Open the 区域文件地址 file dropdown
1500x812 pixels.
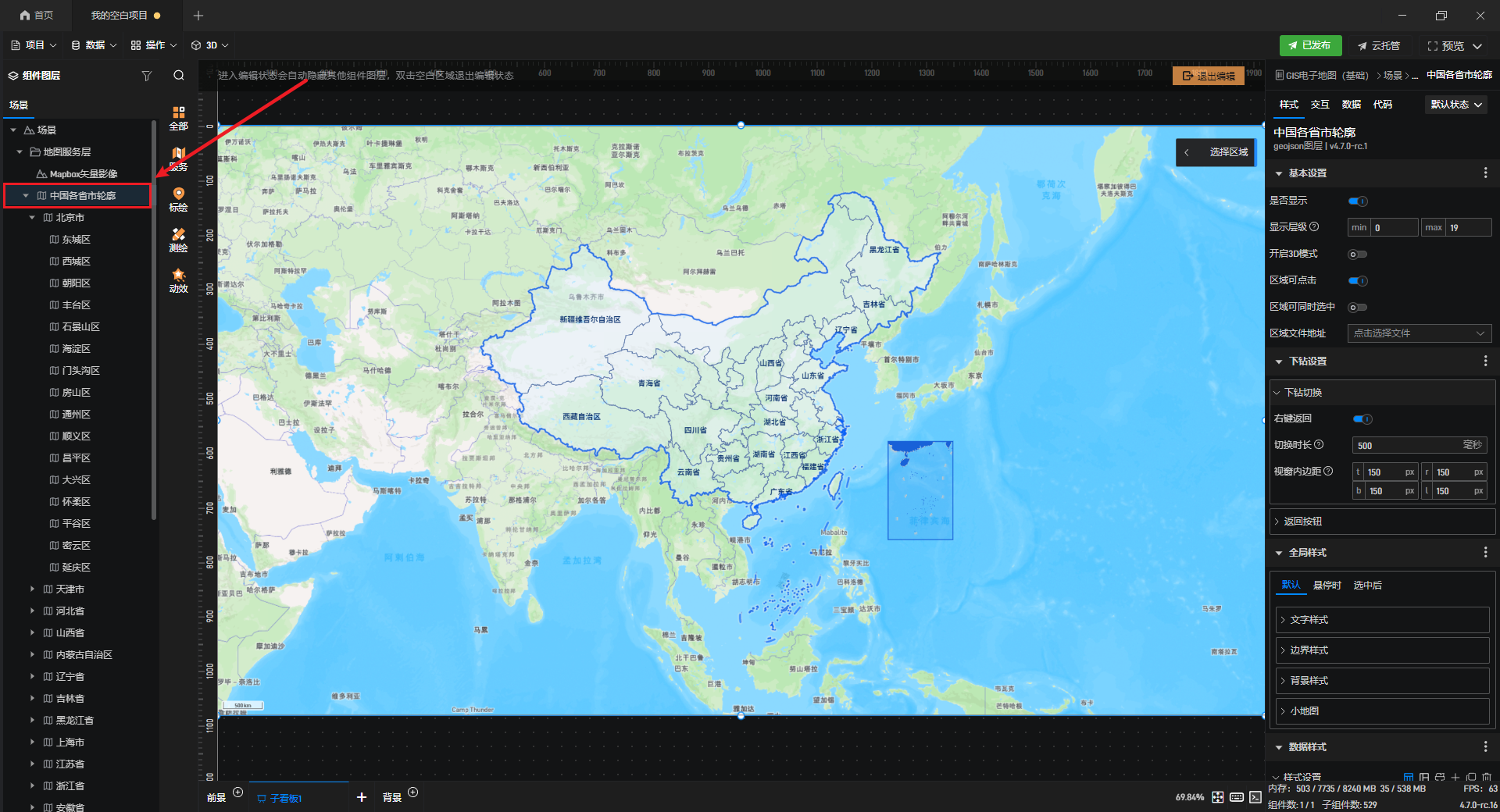(x=1419, y=333)
